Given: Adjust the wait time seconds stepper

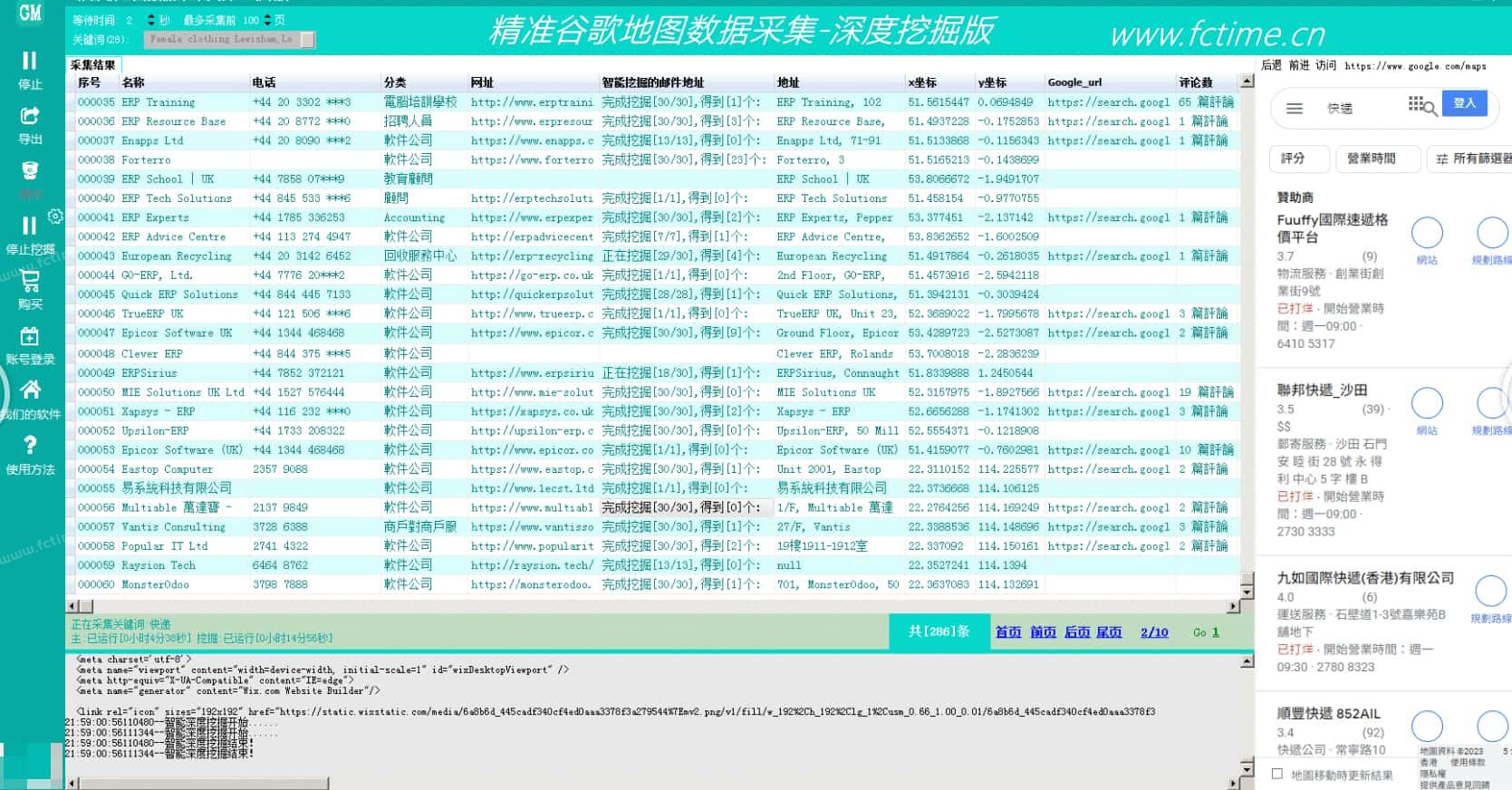Looking at the screenshot, I should 150,20.
